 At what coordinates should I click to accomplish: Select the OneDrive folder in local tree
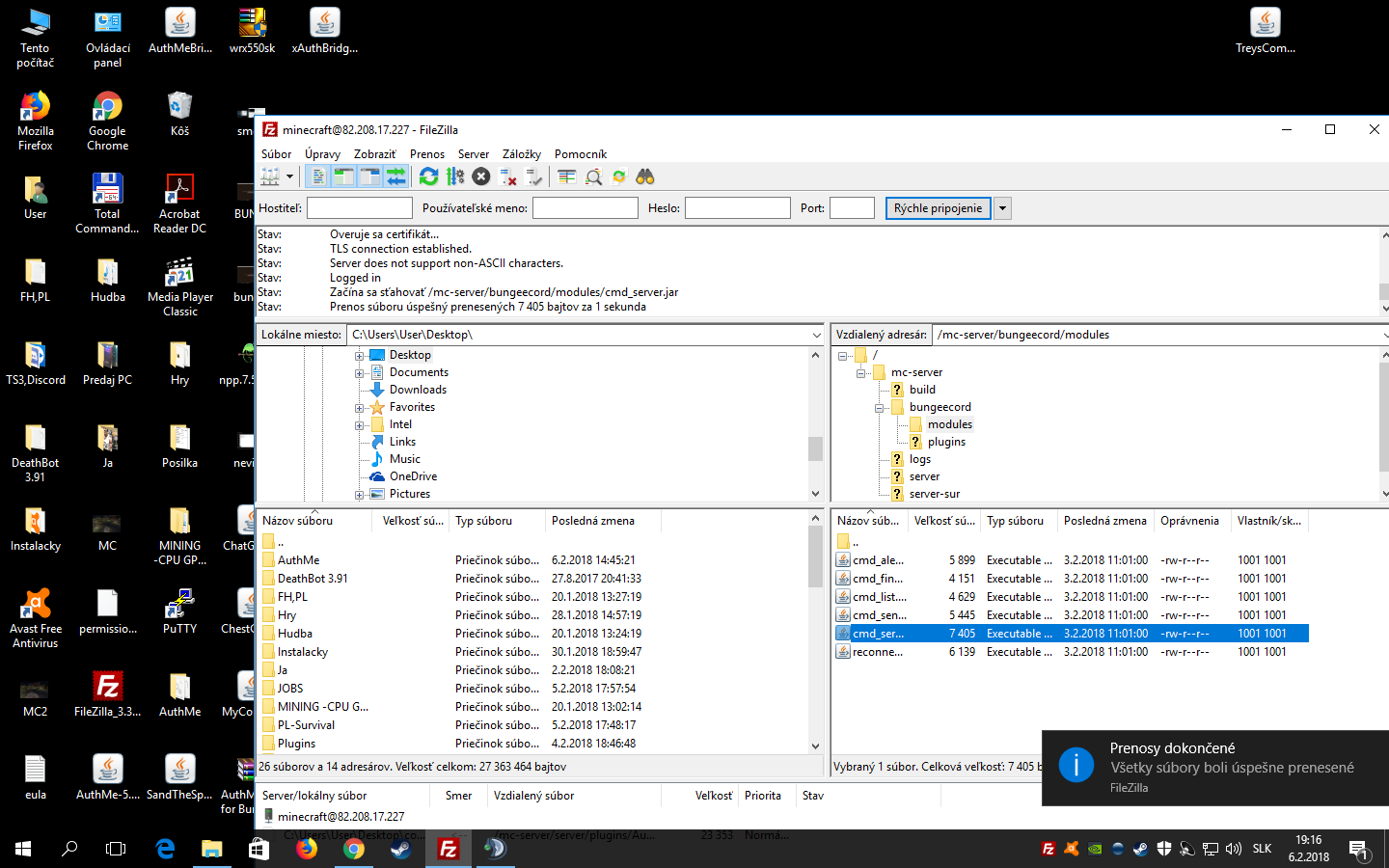pos(413,476)
